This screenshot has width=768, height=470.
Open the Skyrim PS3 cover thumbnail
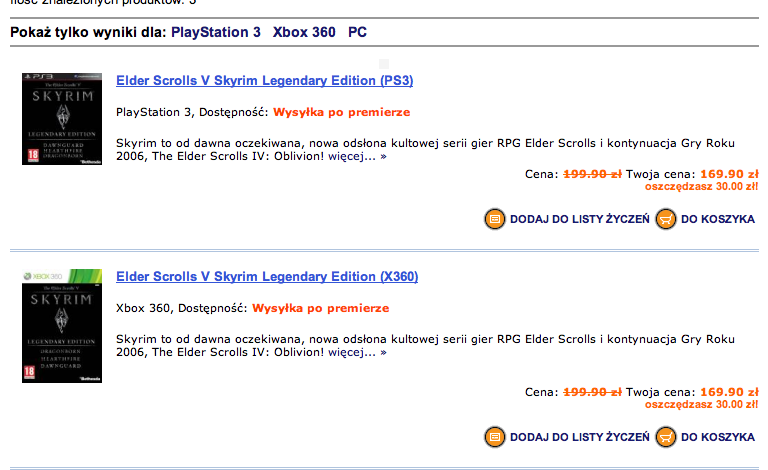62,119
